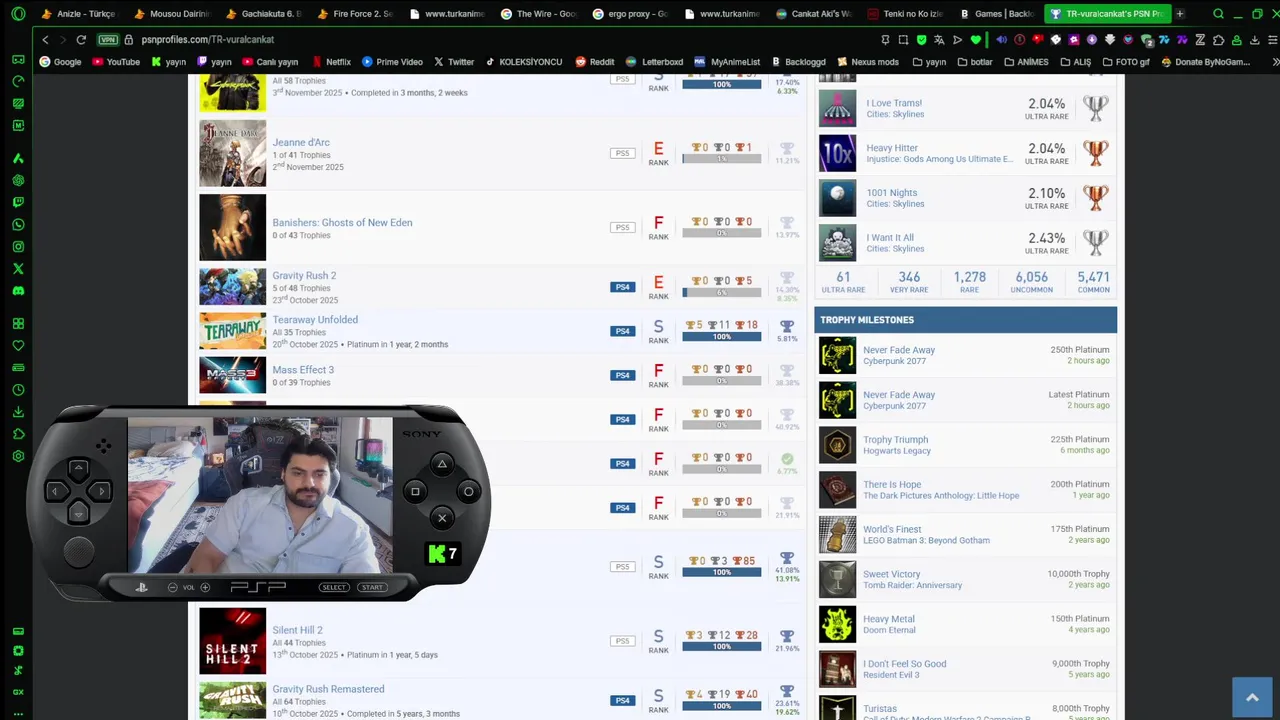Open the Reddit bookmark

[594, 62]
